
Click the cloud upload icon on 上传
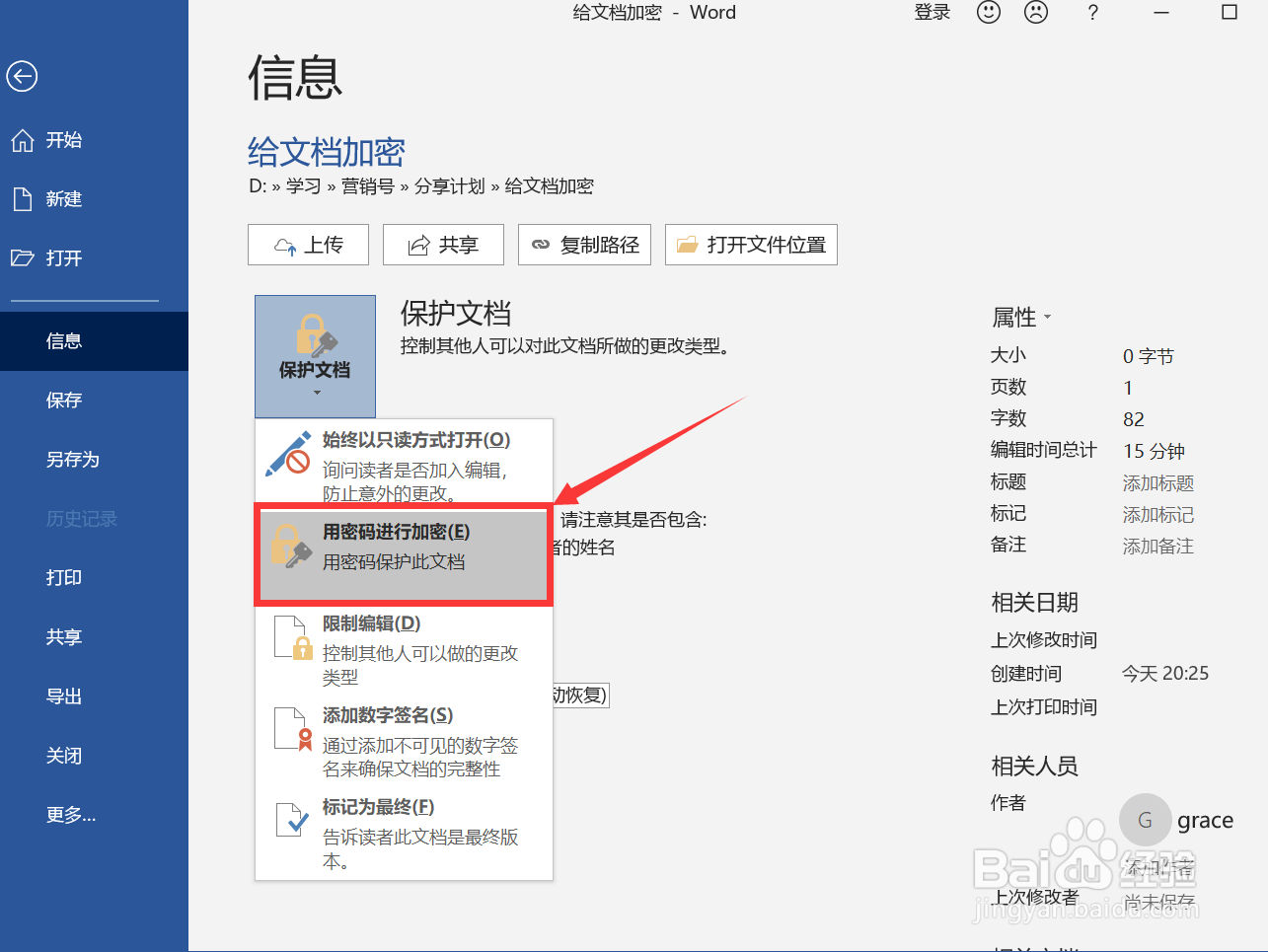coord(285,246)
